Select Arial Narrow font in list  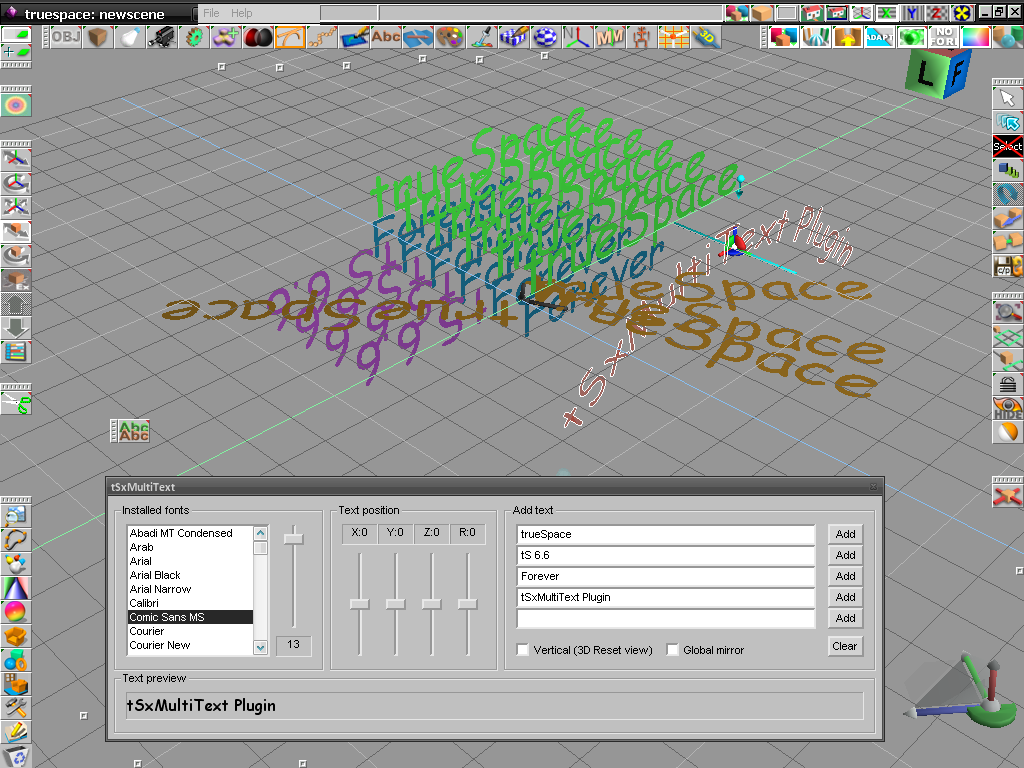(x=190, y=589)
